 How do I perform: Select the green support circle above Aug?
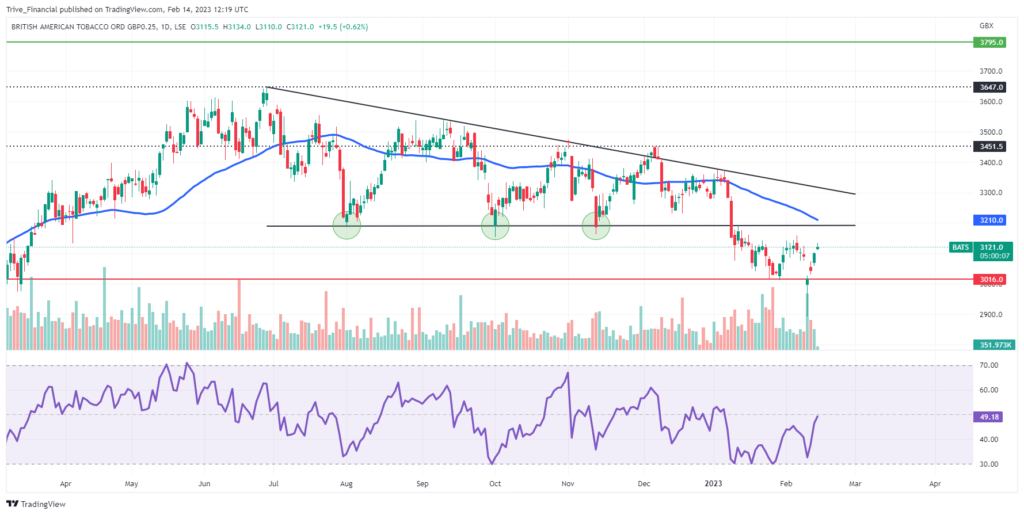pyautogui.click(x=347, y=226)
